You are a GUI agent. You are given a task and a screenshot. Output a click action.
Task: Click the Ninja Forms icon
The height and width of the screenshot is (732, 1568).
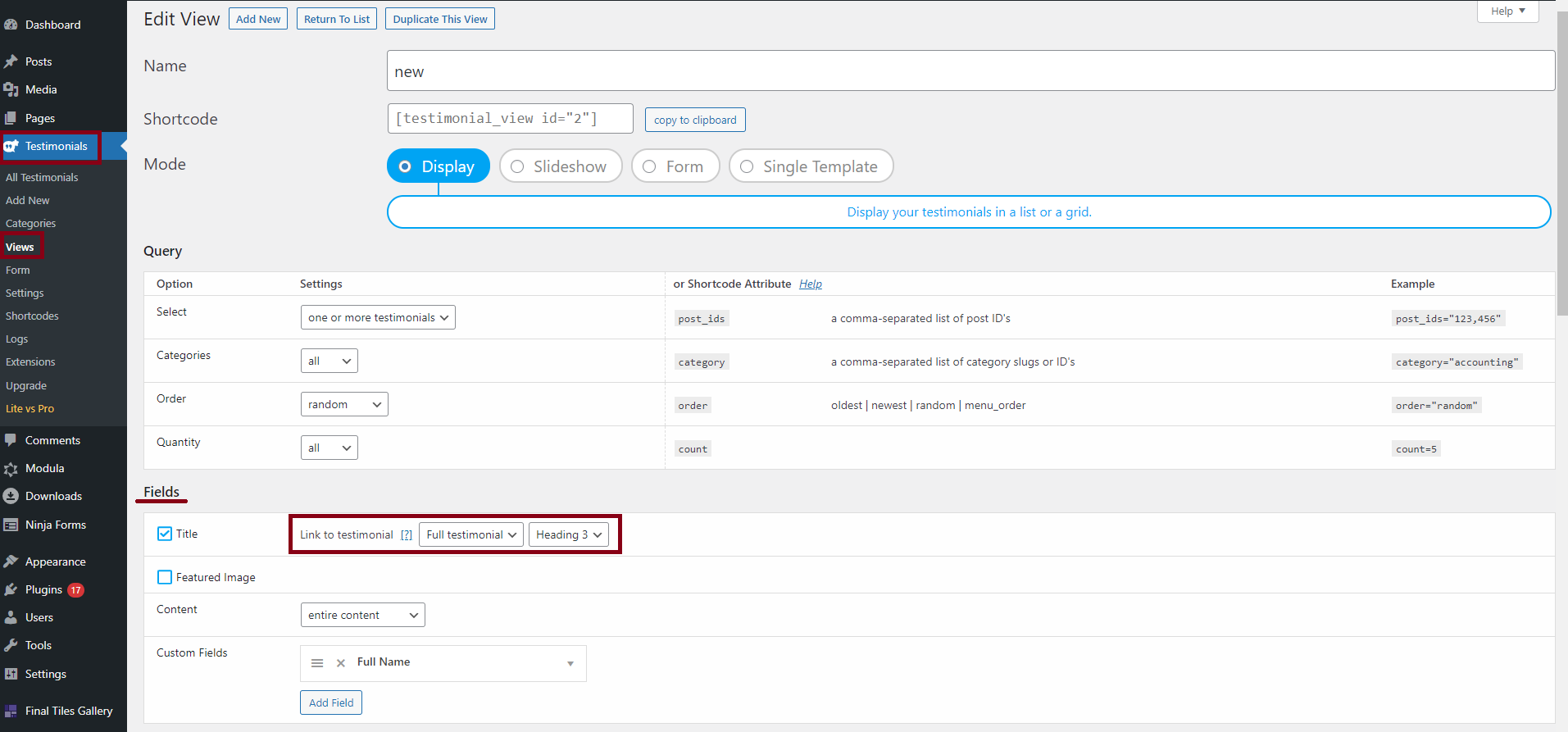click(11, 525)
